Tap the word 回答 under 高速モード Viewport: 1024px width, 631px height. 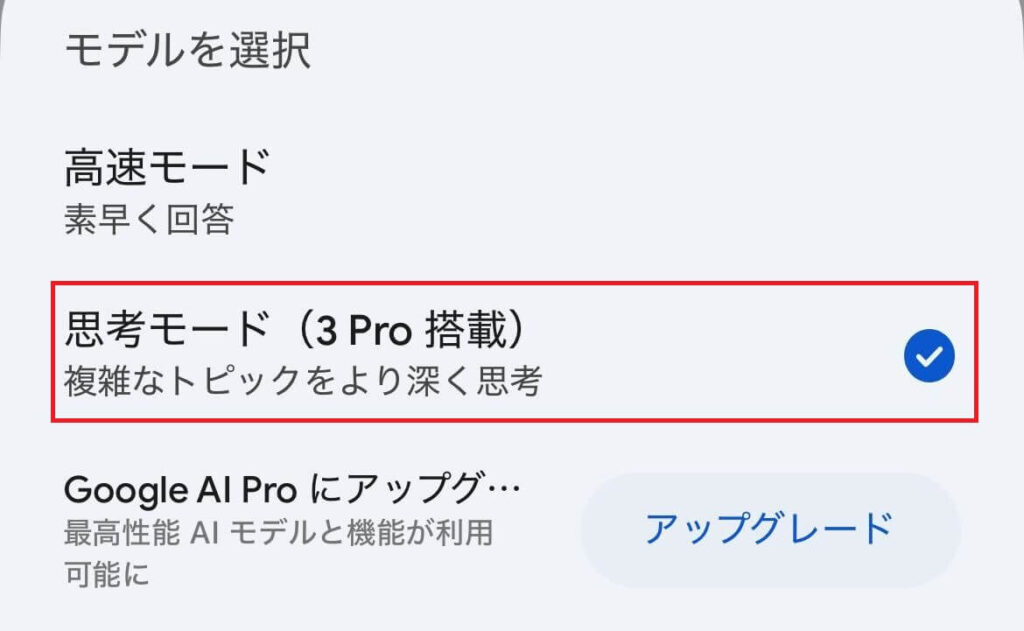[x=200, y=220]
